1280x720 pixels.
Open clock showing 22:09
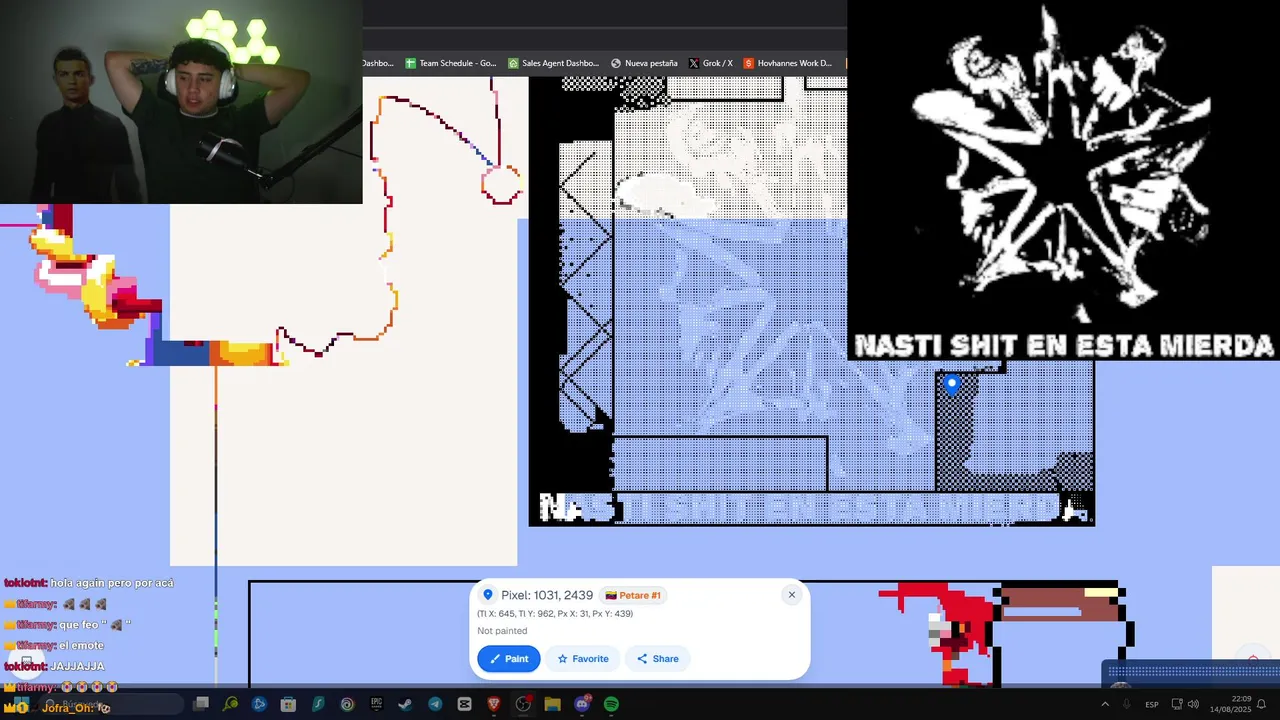(x=1230, y=704)
